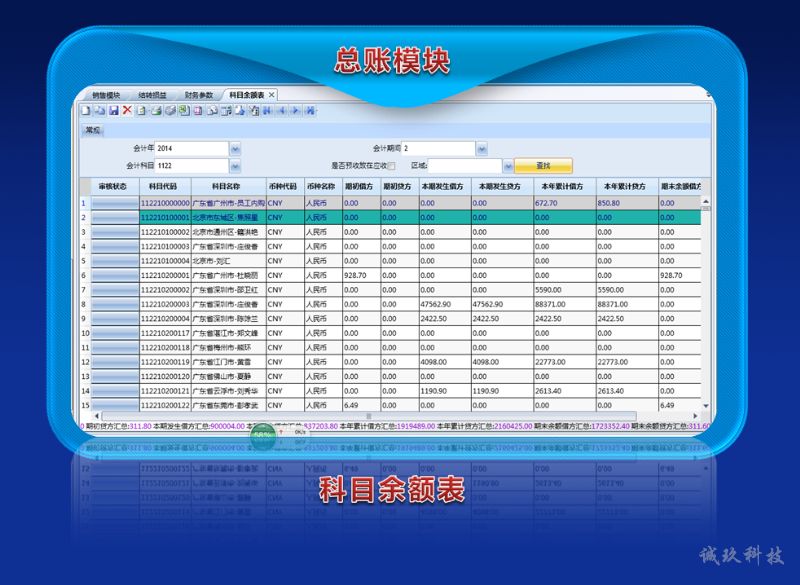Click the horizontal scrollbar right arrow
This screenshot has height=585, width=800.
click(x=695, y=416)
